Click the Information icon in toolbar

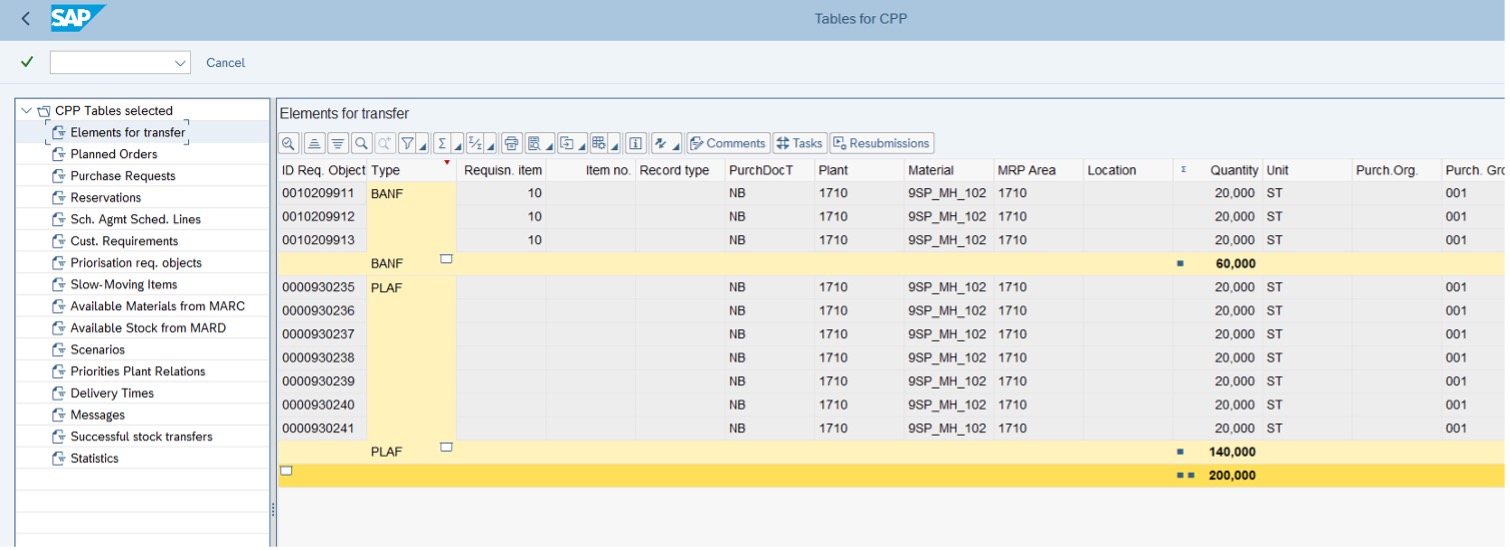(x=635, y=143)
